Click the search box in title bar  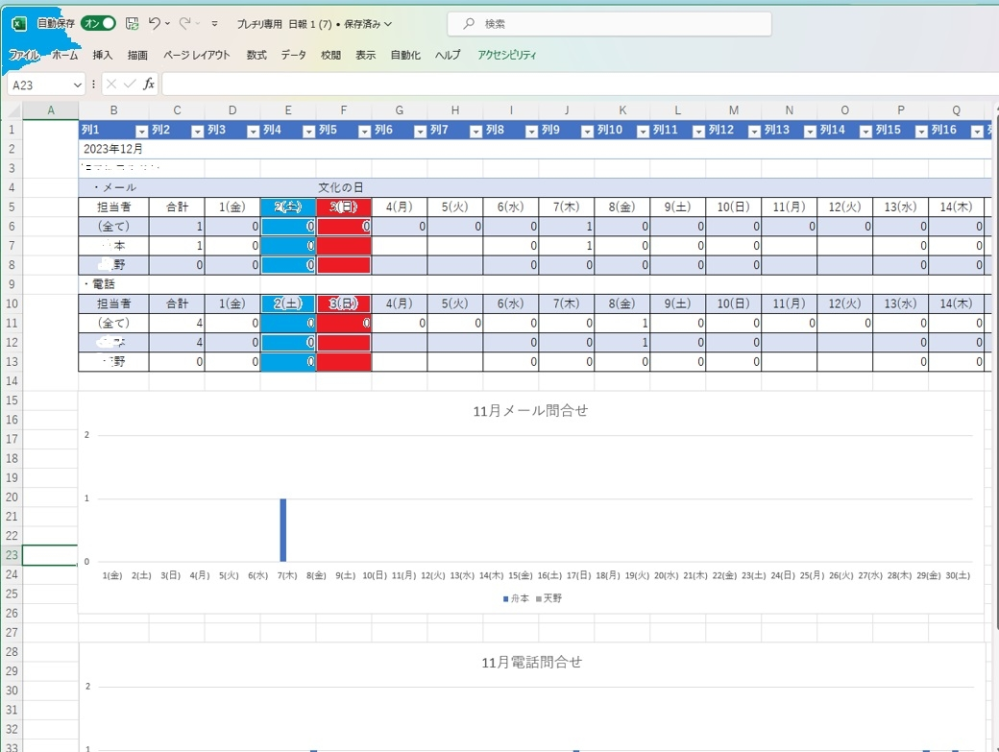(x=609, y=24)
